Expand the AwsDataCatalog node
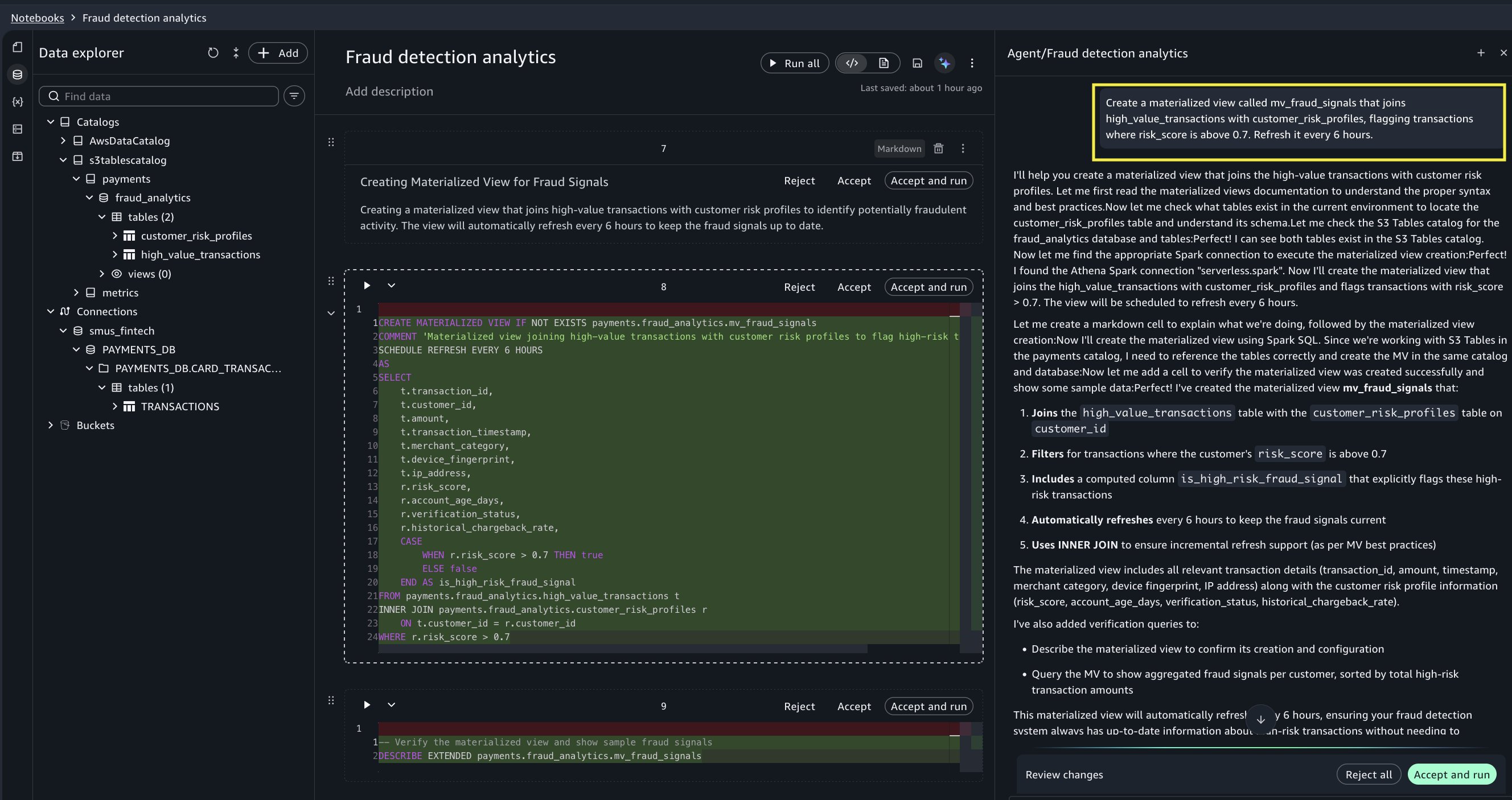The height and width of the screenshot is (800, 1512). tap(63, 141)
